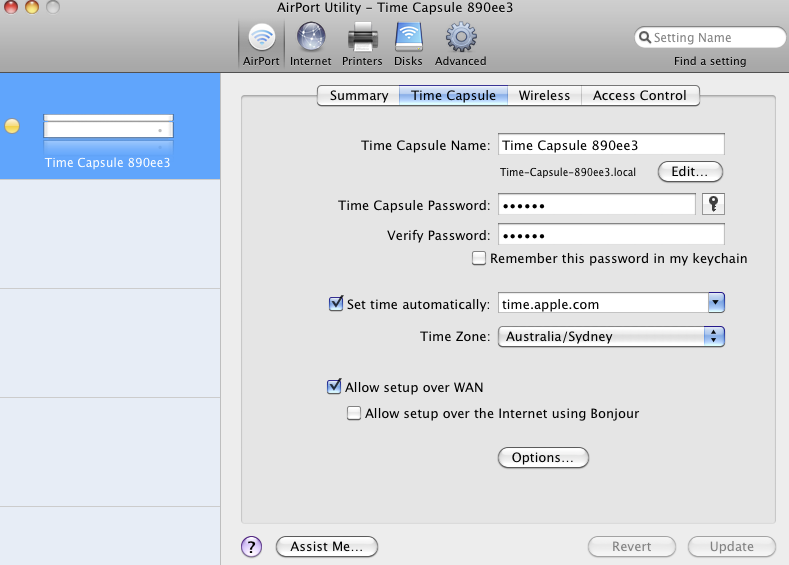Click the Time-Capsule-890ee3.local hostname text
The width and height of the screenshot is (789, 565).
568,172
